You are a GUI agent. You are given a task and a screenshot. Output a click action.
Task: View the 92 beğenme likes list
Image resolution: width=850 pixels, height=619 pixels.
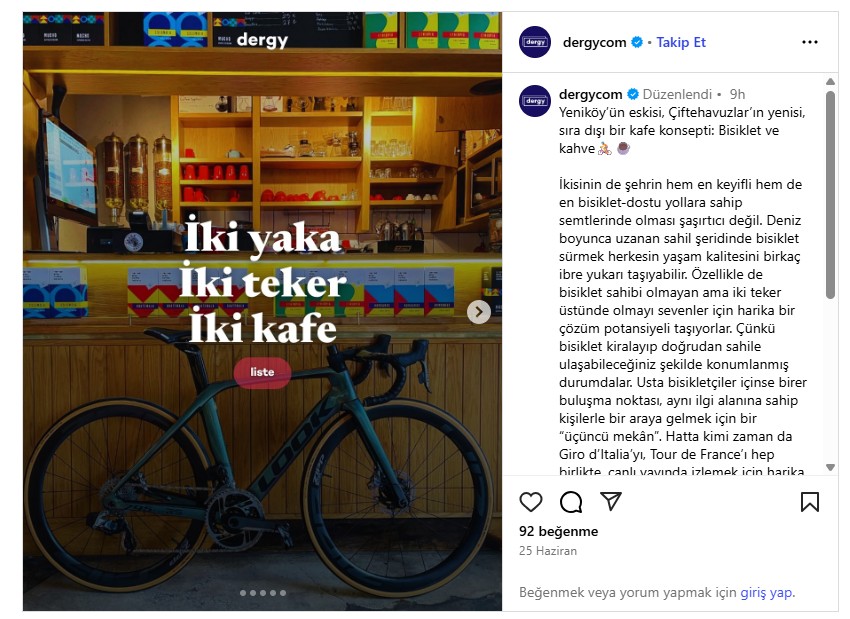click(x=558, y=531)
